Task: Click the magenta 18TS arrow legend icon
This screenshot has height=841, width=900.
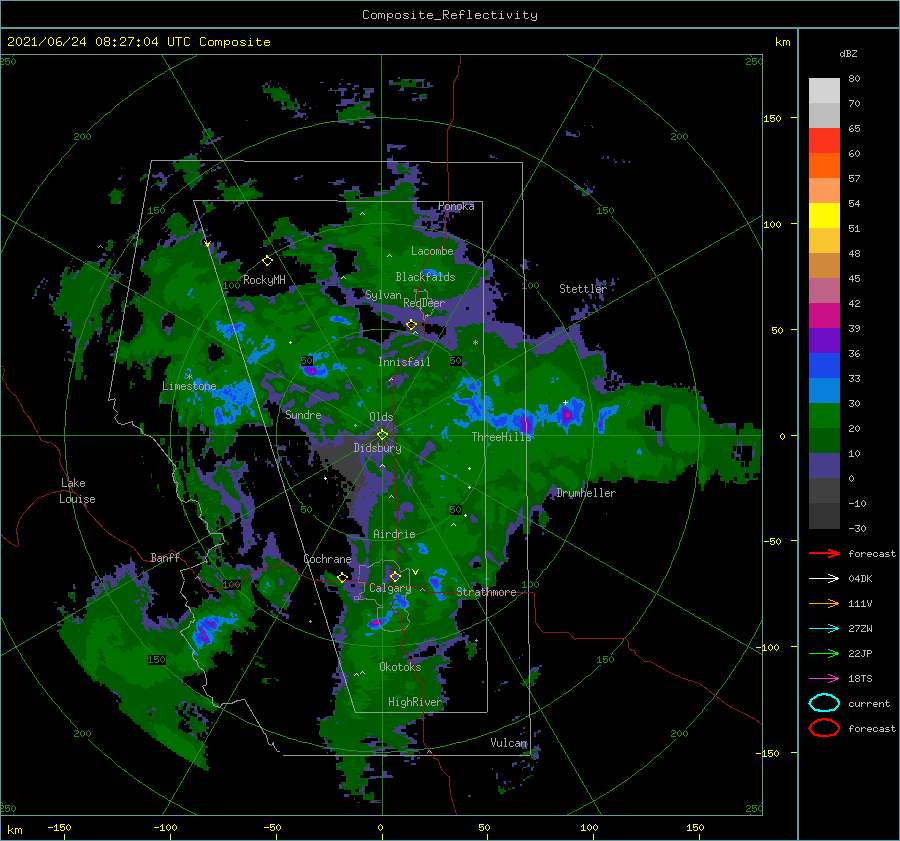Action: [824, 679]
